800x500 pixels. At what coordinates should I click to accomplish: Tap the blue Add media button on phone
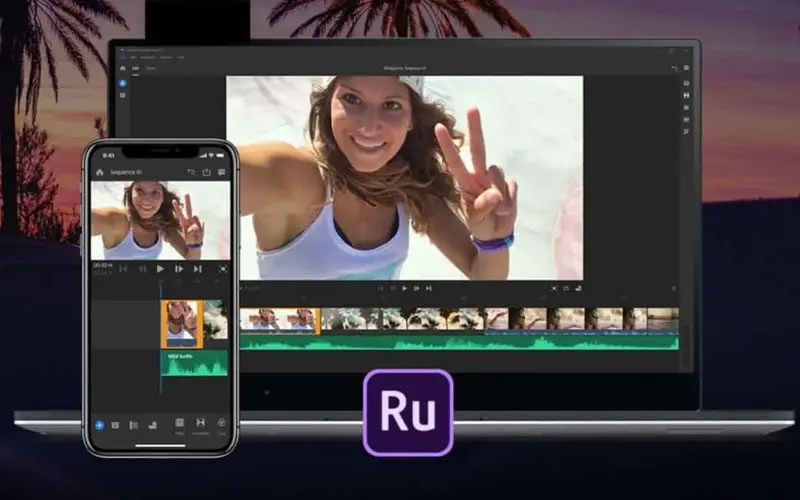click(99, 424)
